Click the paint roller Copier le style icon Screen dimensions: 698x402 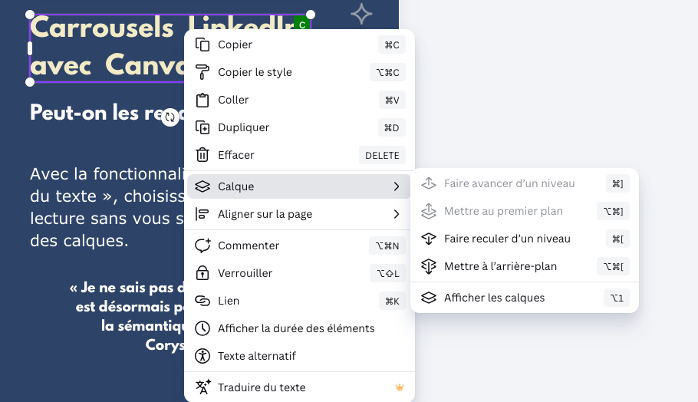[202, 72]
